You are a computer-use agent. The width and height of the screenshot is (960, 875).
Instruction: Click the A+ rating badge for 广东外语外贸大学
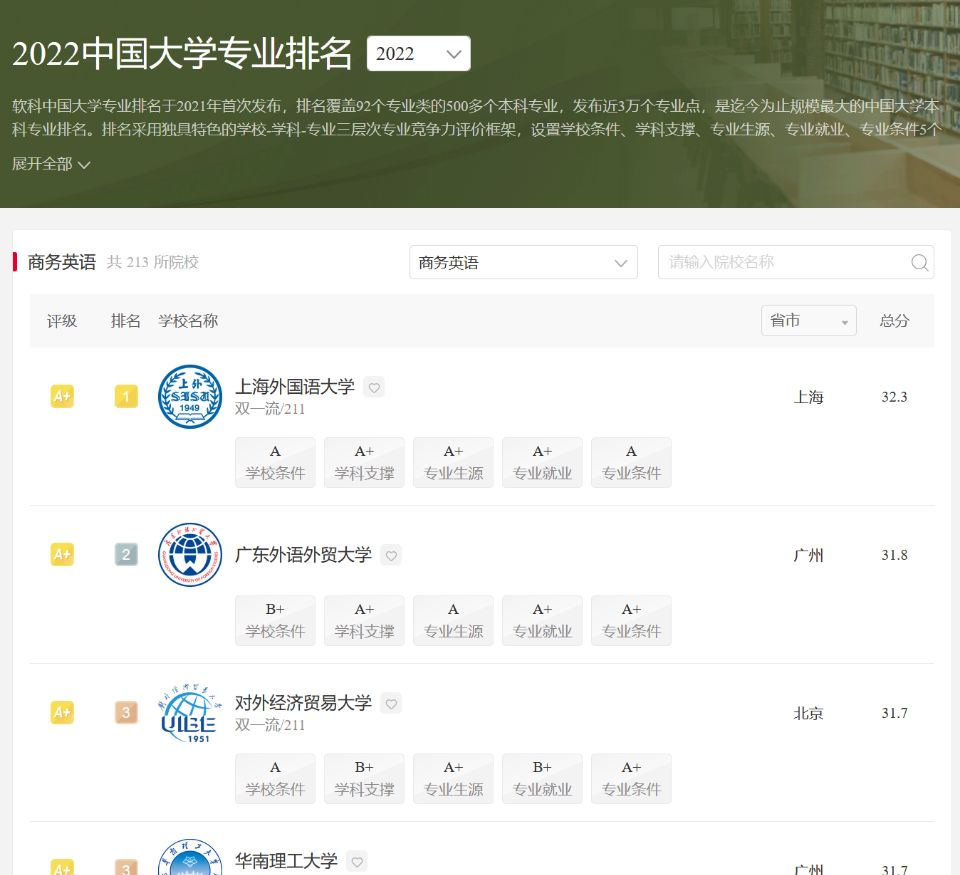[62, 555]
